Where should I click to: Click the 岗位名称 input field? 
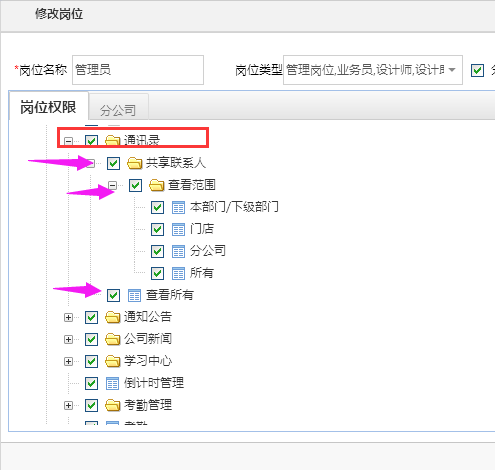coord(138,70)
